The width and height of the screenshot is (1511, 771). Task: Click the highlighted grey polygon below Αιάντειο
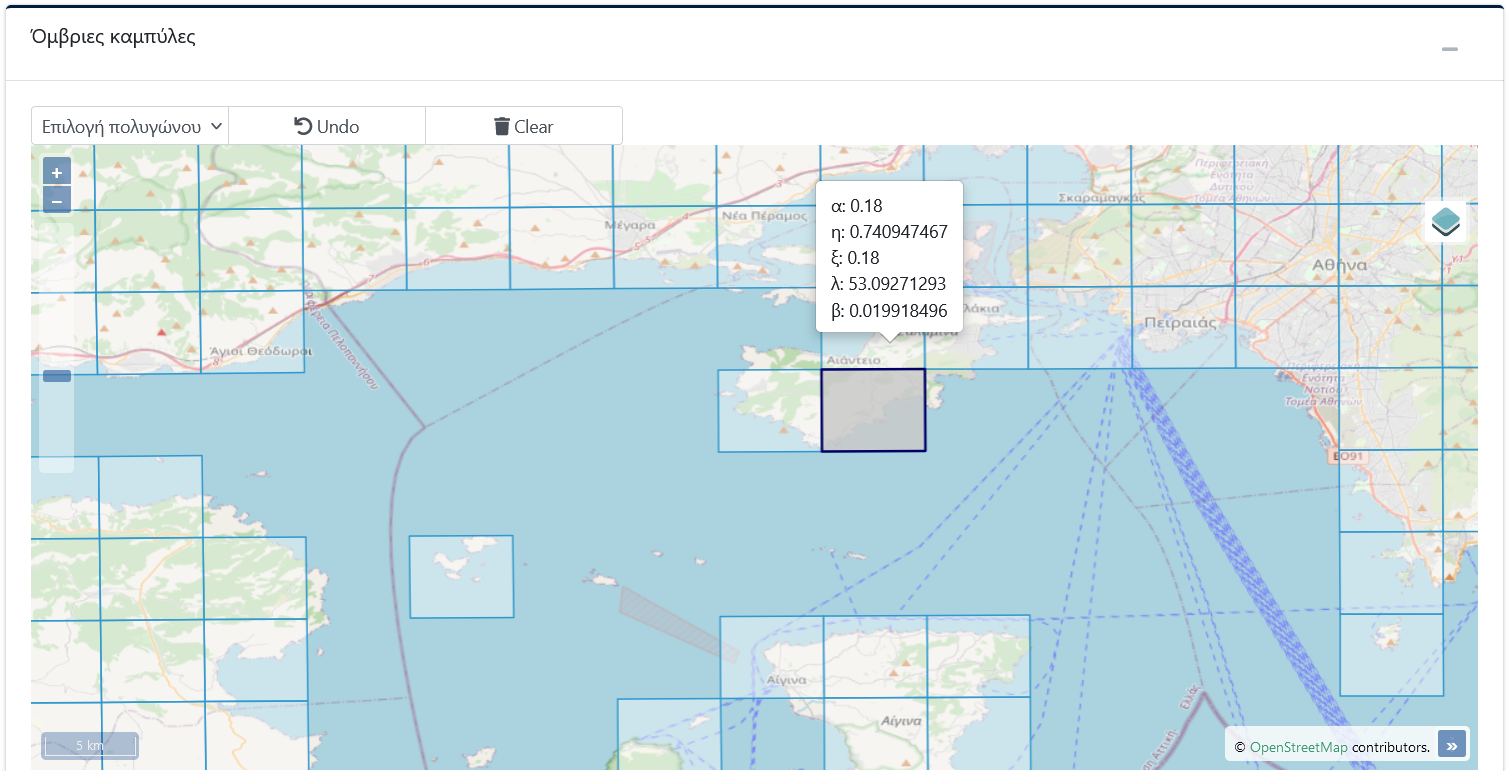873,411
